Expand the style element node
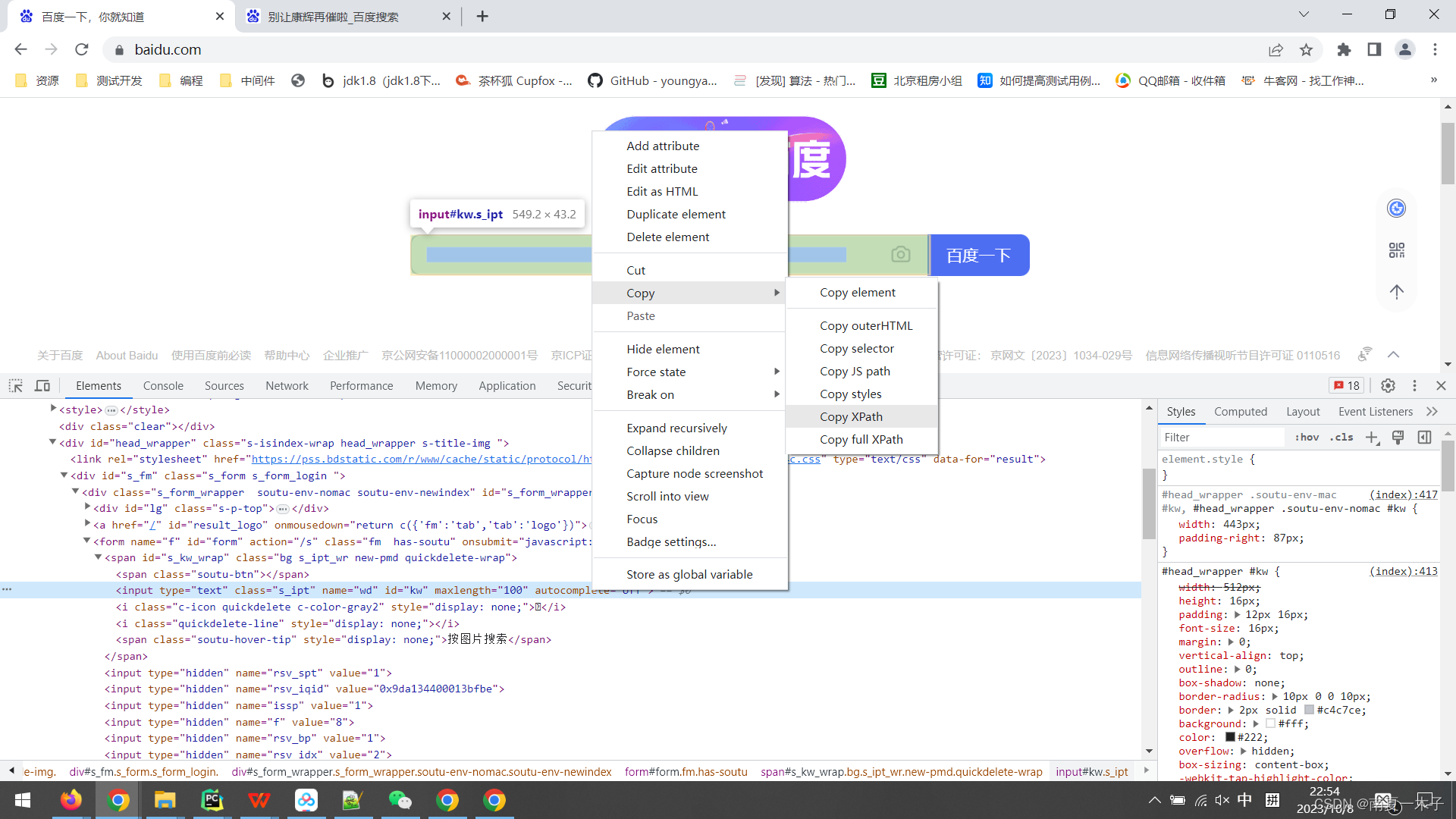The width and height of the screenshot is (1456, 819). click(x=53, y=409)
